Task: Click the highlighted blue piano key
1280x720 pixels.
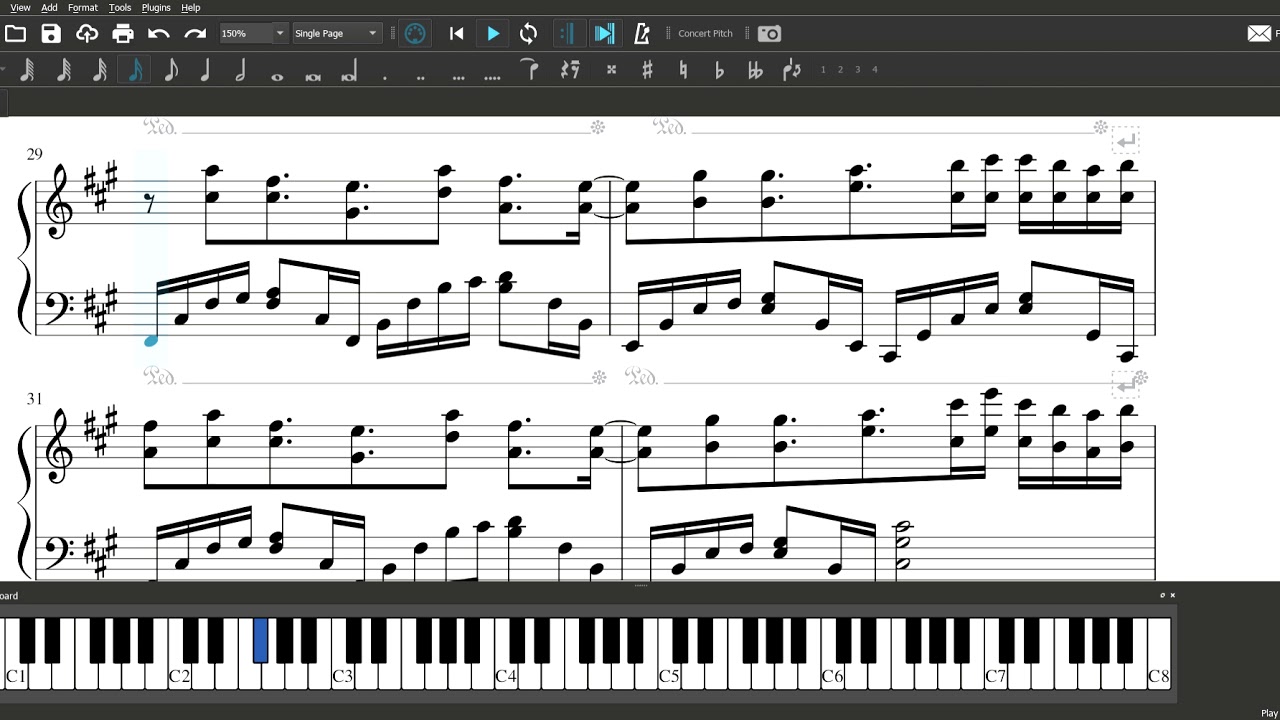Action: [261, 640]
